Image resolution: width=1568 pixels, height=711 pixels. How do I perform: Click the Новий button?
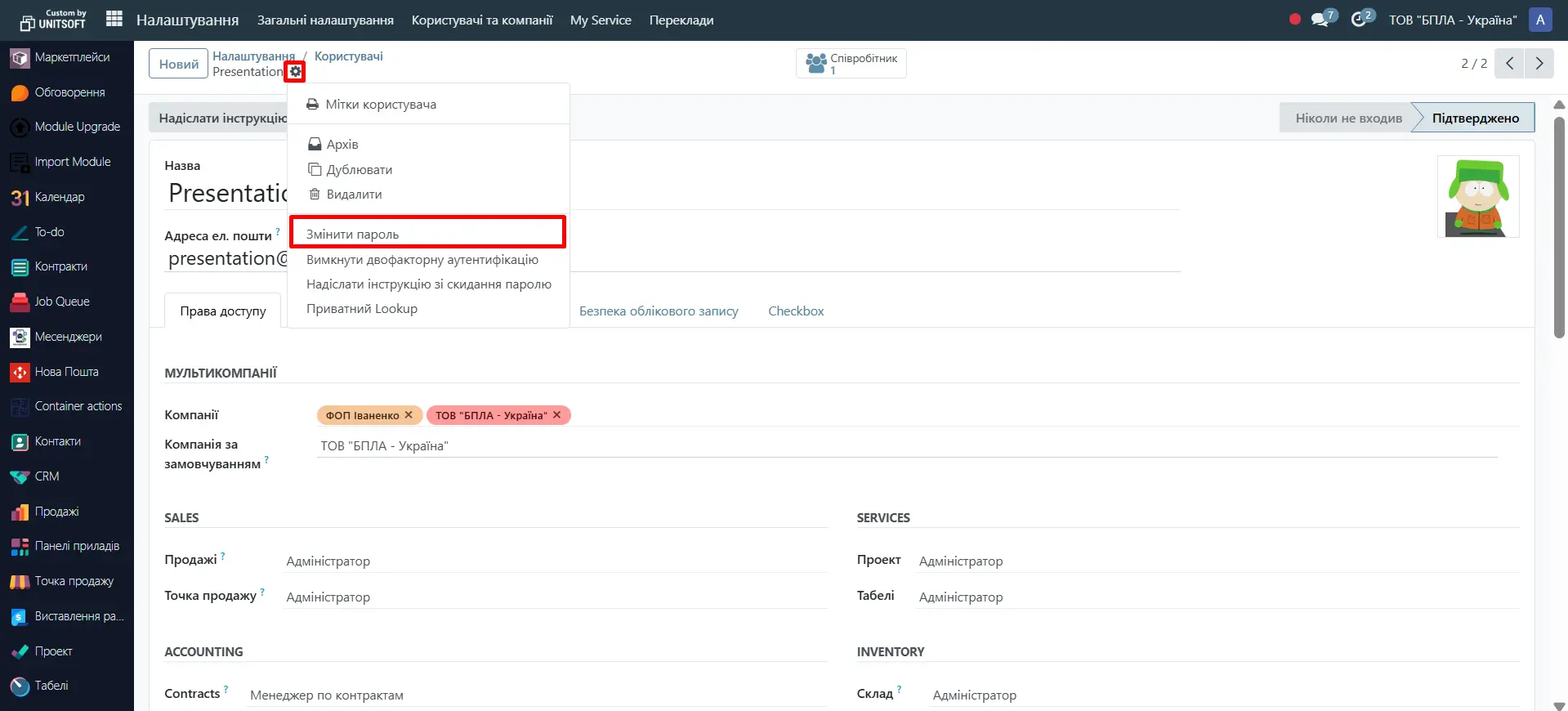(178, 64)
